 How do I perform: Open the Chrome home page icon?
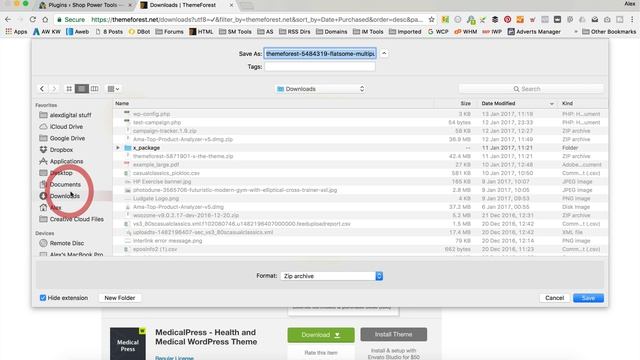coord(45,19)
